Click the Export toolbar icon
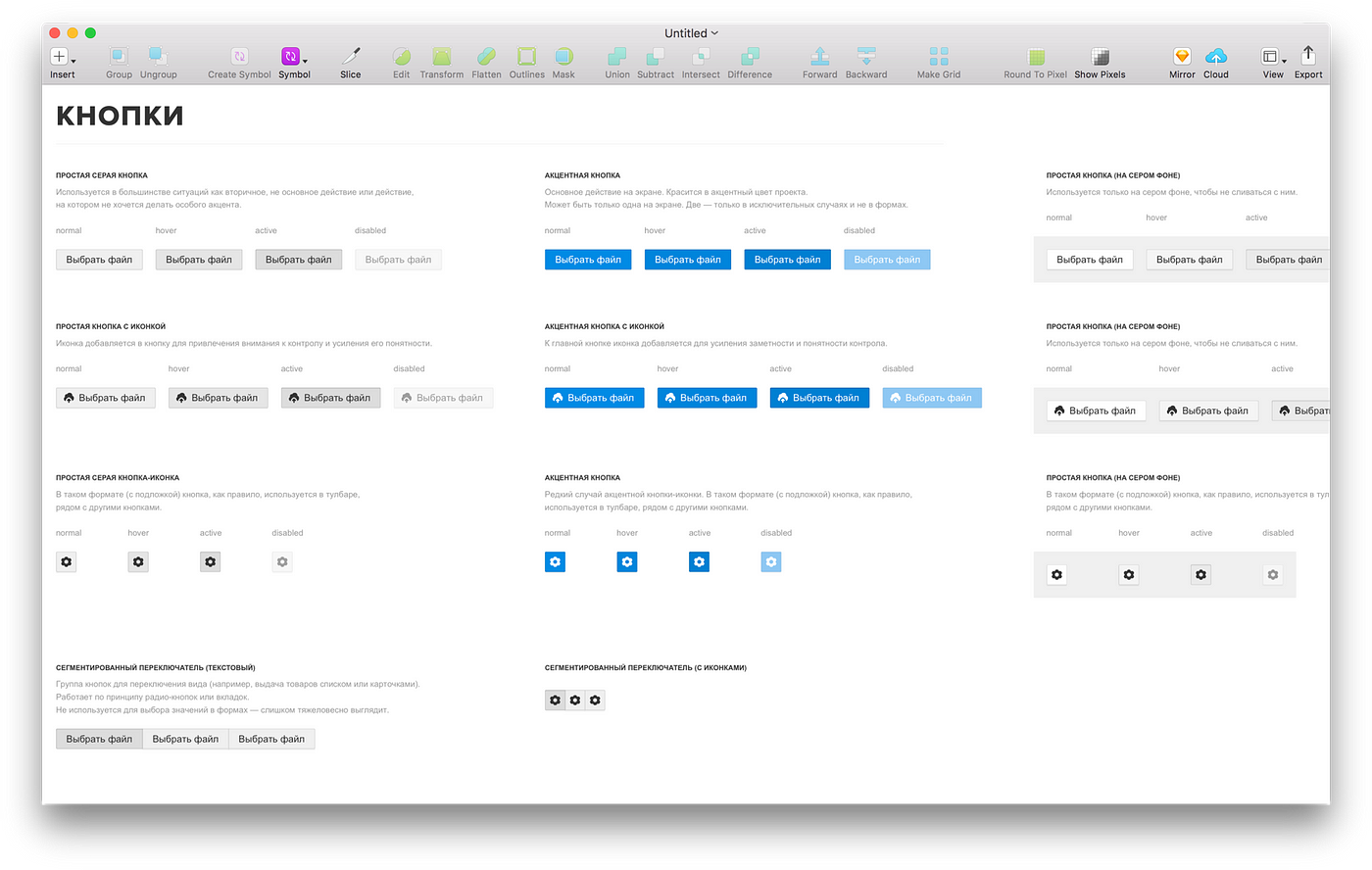 1308,55
